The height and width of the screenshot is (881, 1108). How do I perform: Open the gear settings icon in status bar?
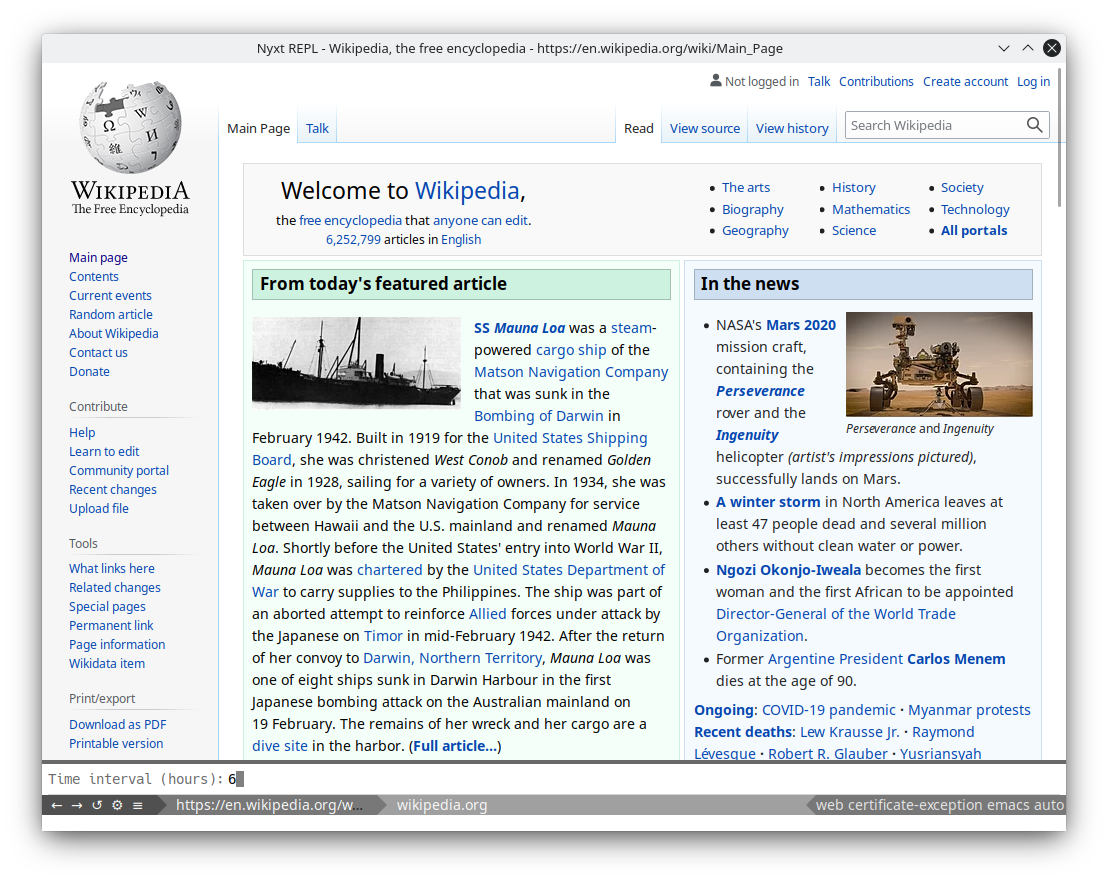point(117,805)
